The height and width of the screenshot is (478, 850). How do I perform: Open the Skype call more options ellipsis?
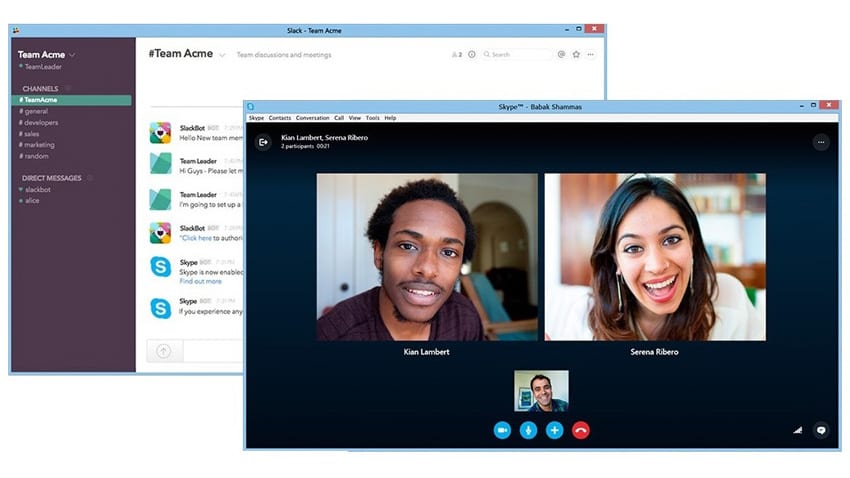tap(821, 142)
